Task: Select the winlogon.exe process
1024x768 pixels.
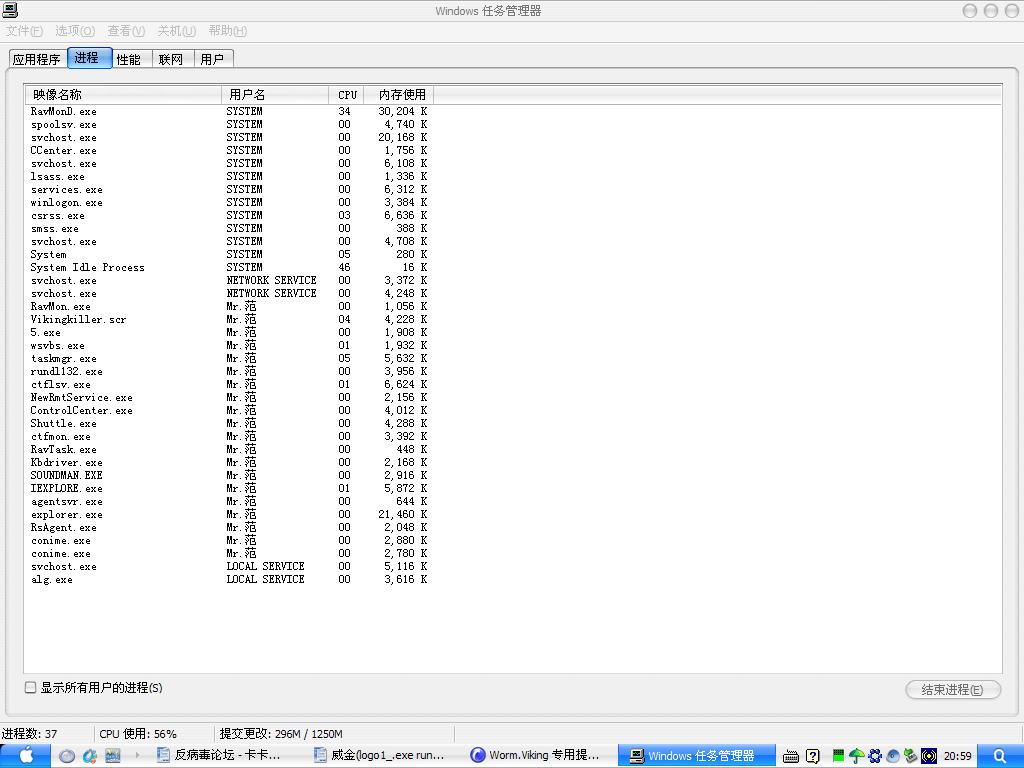Action: point(229,202)
